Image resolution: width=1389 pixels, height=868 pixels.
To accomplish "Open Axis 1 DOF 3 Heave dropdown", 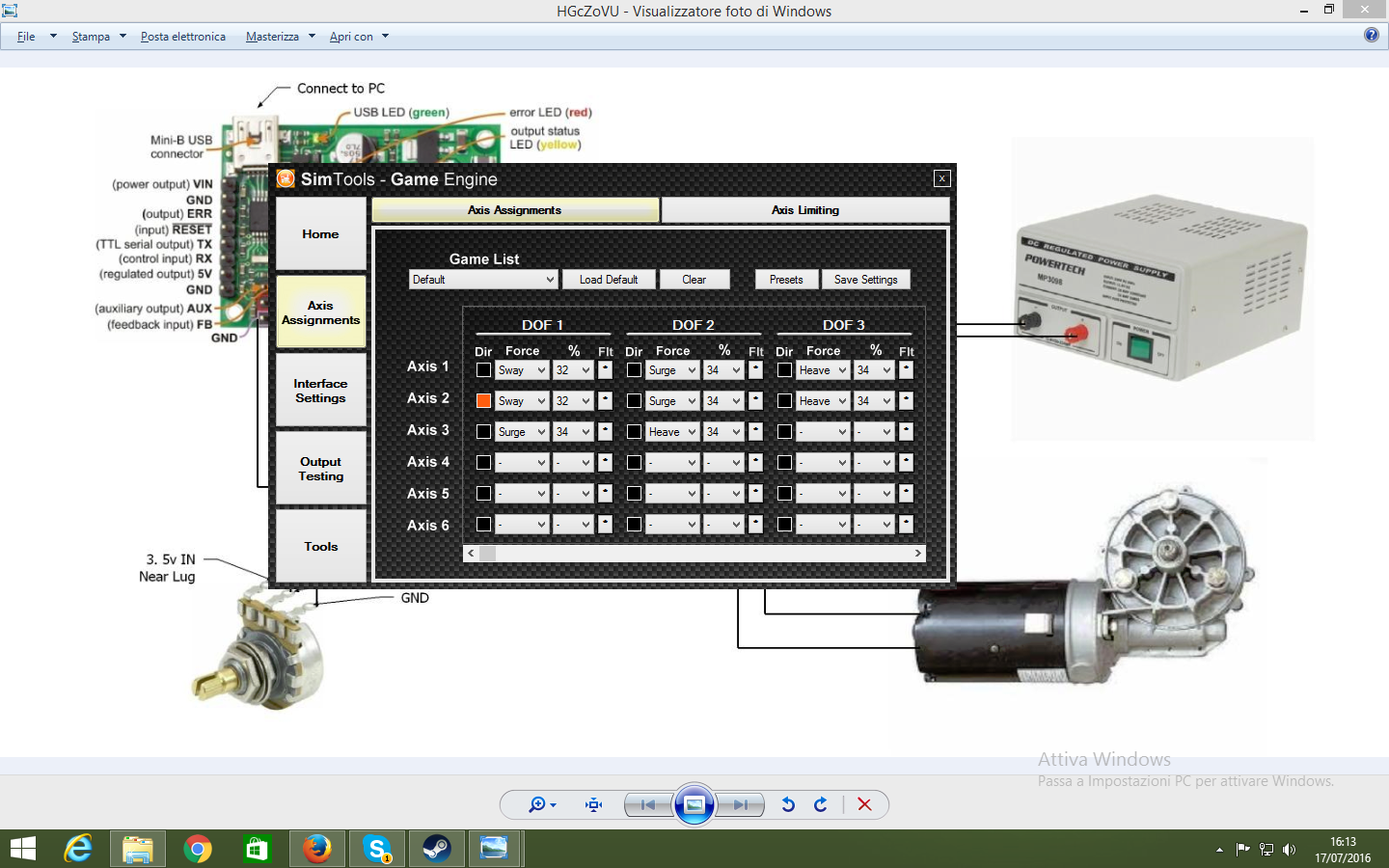I will coord(823,370).
